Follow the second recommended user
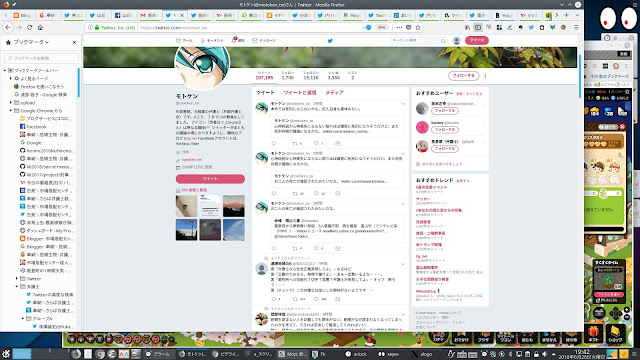Viewport: 640px width, 360px height. click(444, 130)
